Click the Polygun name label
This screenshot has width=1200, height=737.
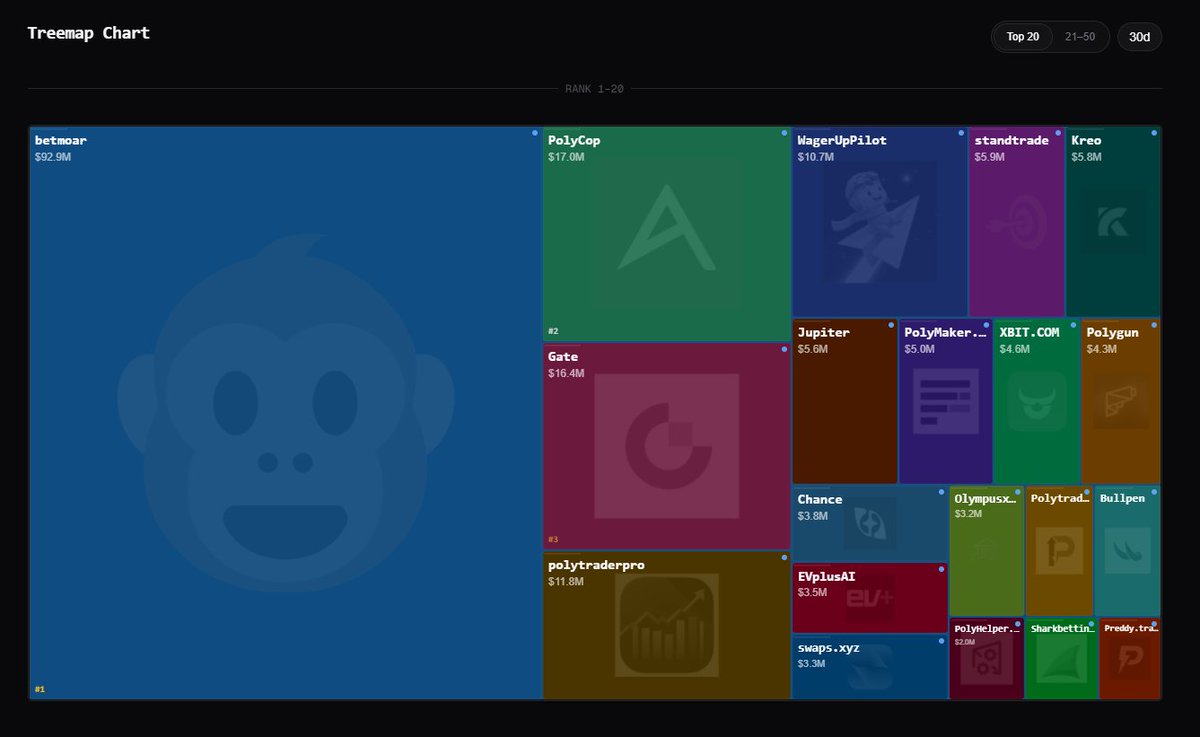(x=1113, y=333)
